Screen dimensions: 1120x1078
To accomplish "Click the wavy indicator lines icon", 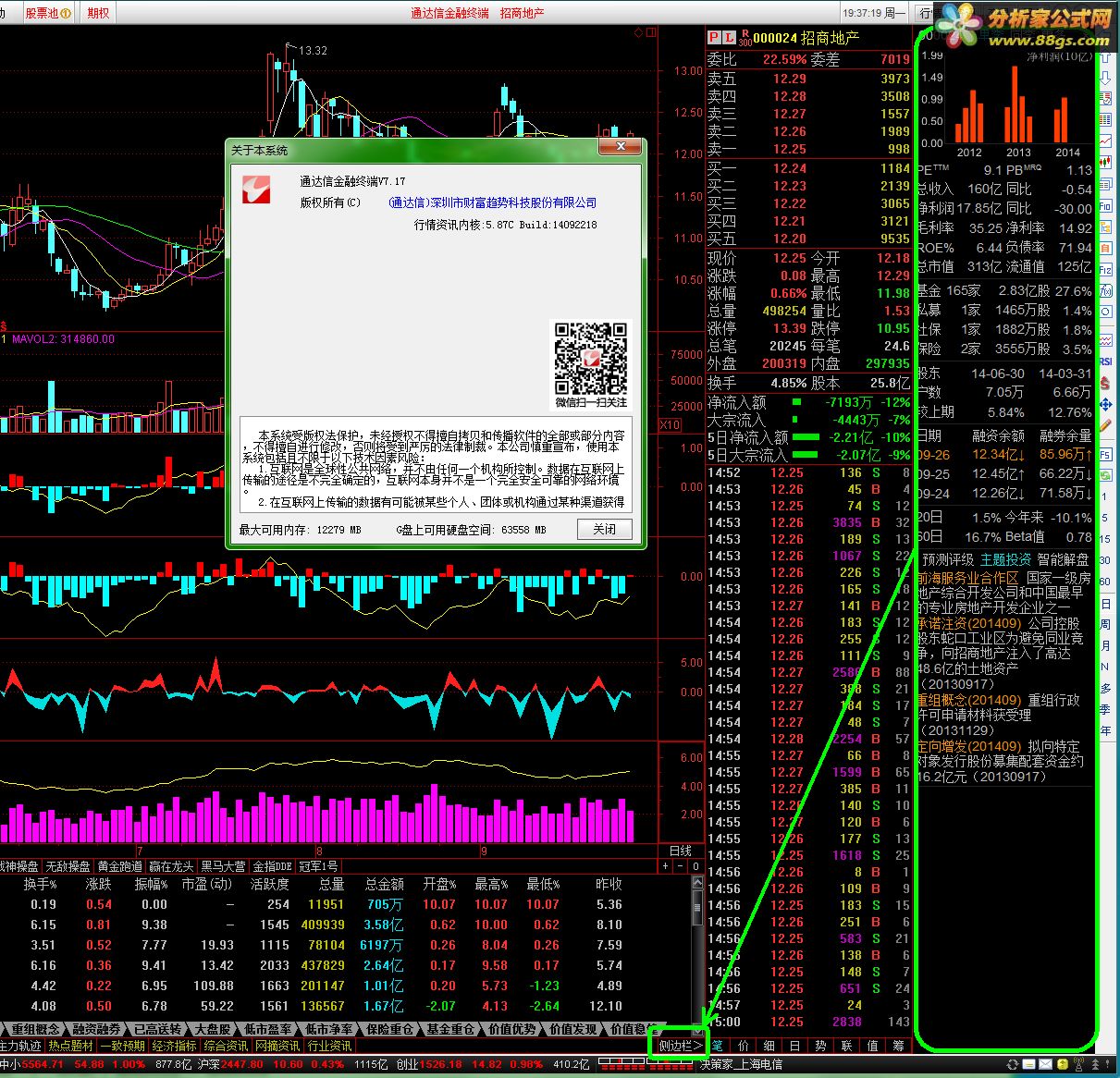I will (x=1105, y=339).
